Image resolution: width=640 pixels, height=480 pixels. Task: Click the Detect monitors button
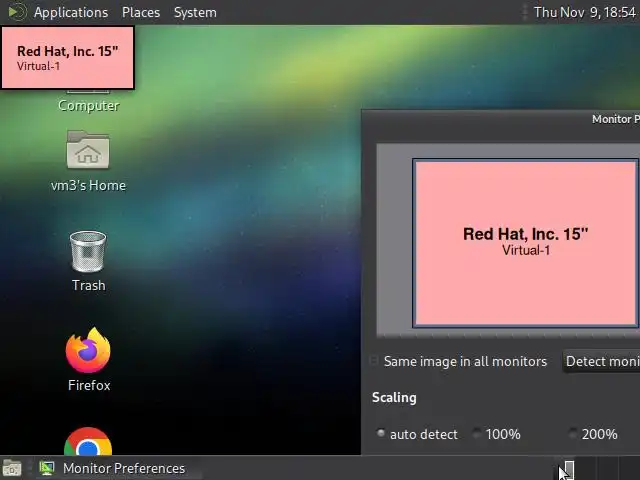coord(601,361)
